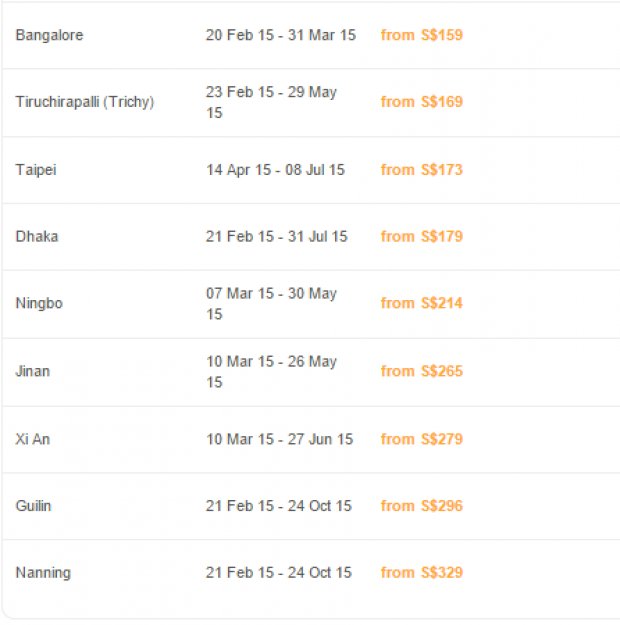Choose the Taipei destination
Image resolution: width=620 pixels, height=625 pixels.
(x=36, y=170)
